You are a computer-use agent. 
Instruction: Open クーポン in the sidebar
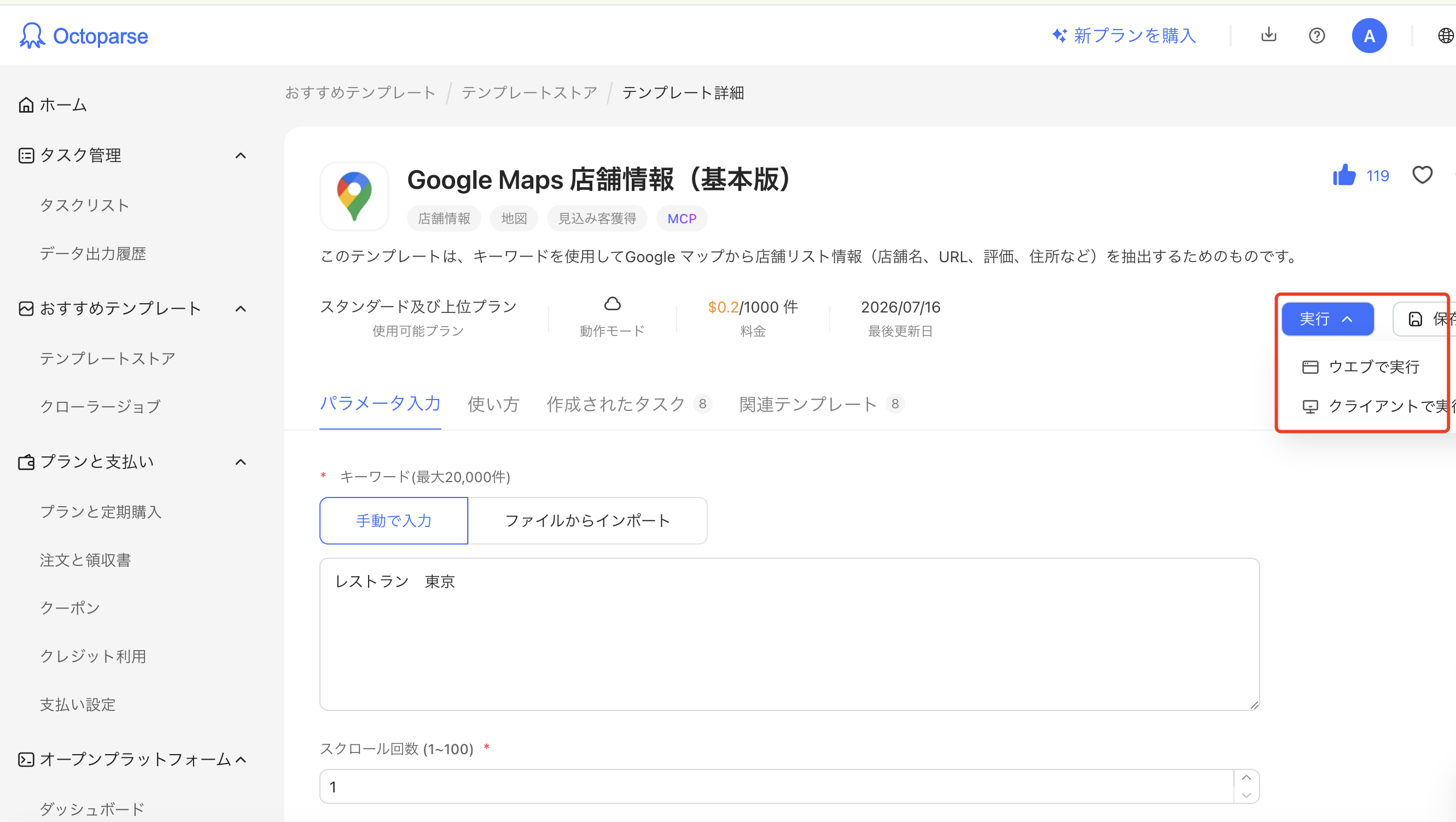tap(70, 608)
